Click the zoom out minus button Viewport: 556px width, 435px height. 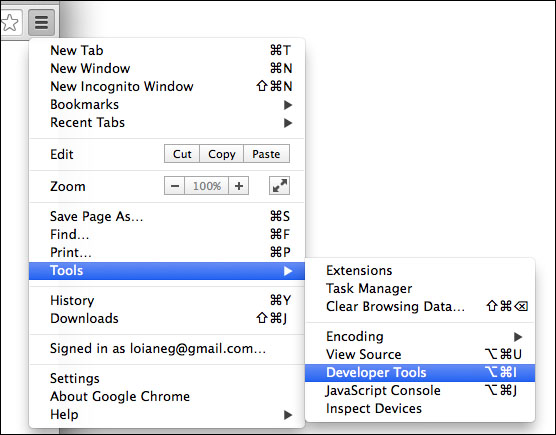point(174,186)
